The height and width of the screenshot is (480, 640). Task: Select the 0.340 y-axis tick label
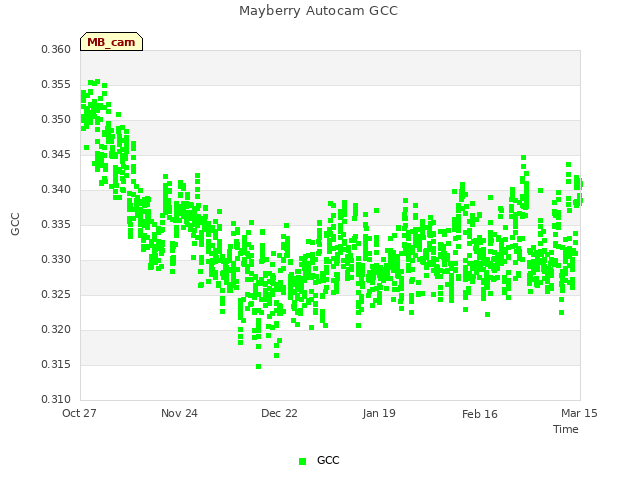click(56, 189)
